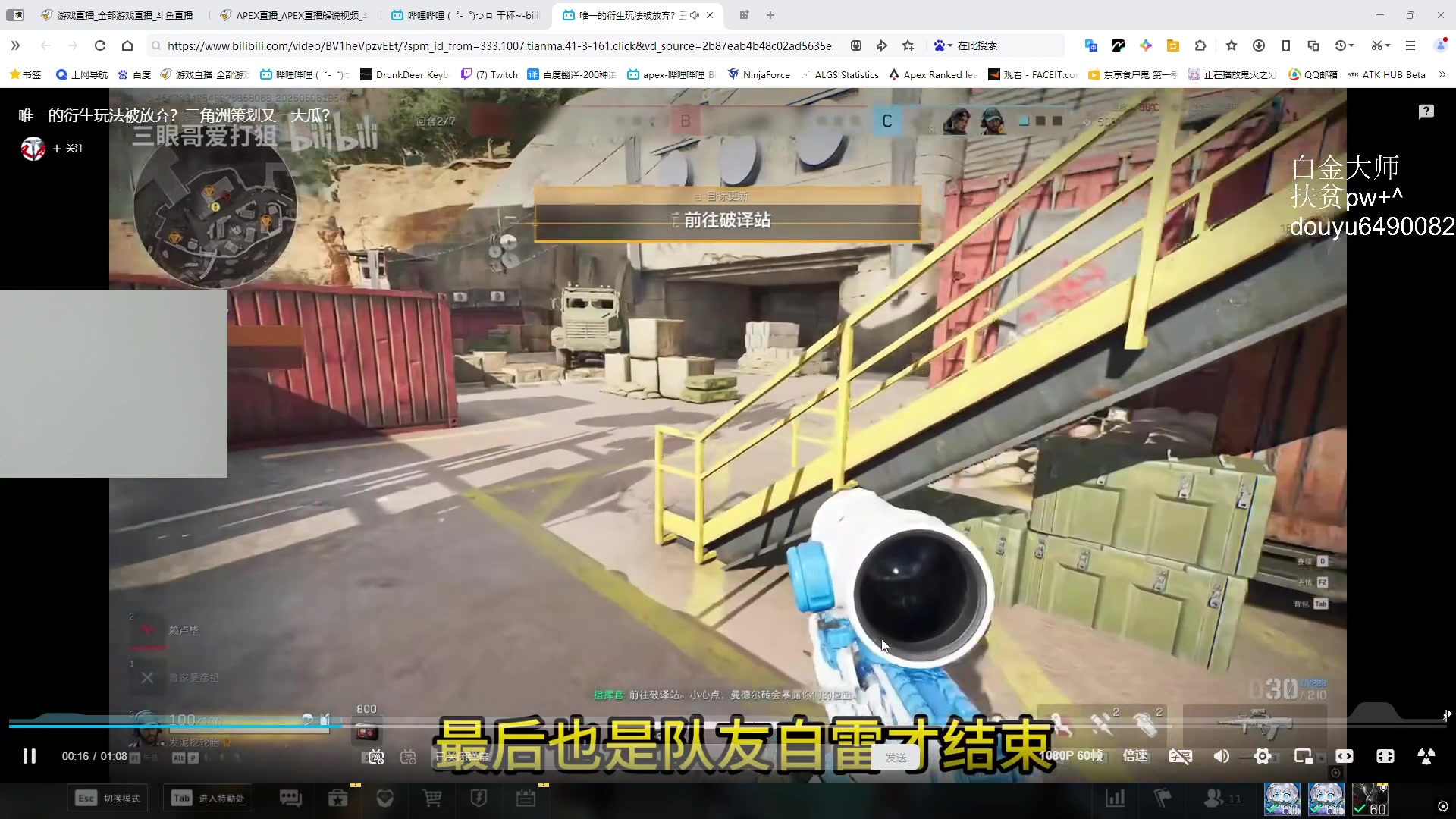Open the ALGS Statistics bookmark

tap(839, 74)
